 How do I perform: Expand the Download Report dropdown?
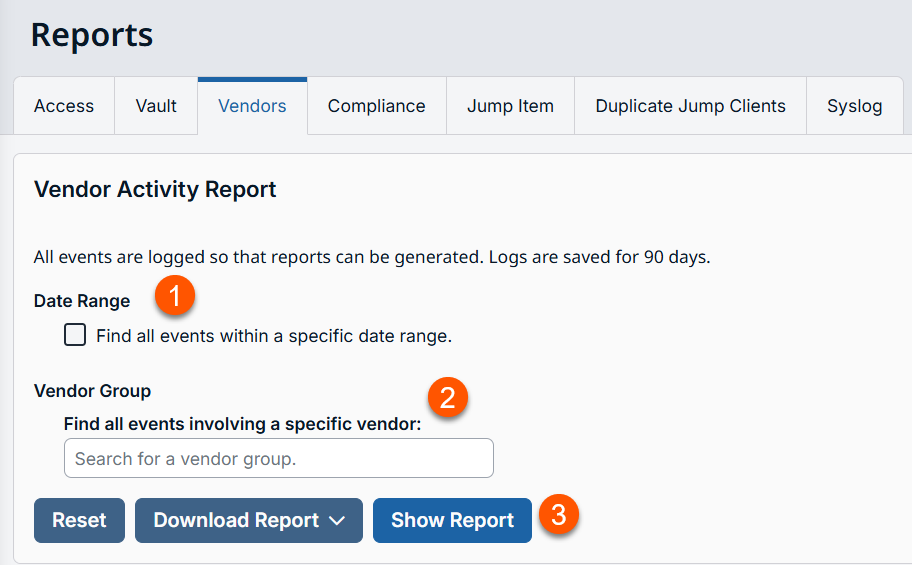click(x=249, y=520)
